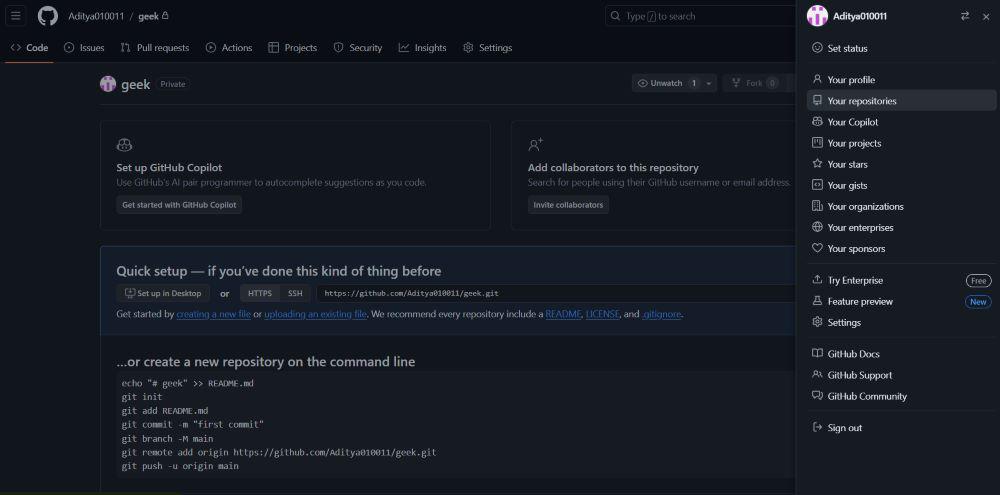Click Get started with GitHub Copilot

179,205
